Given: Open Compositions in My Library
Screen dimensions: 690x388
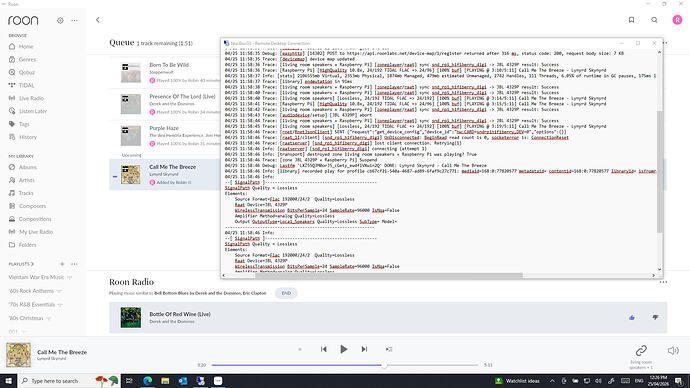Looking at the screenshot, I should (35, 219).
